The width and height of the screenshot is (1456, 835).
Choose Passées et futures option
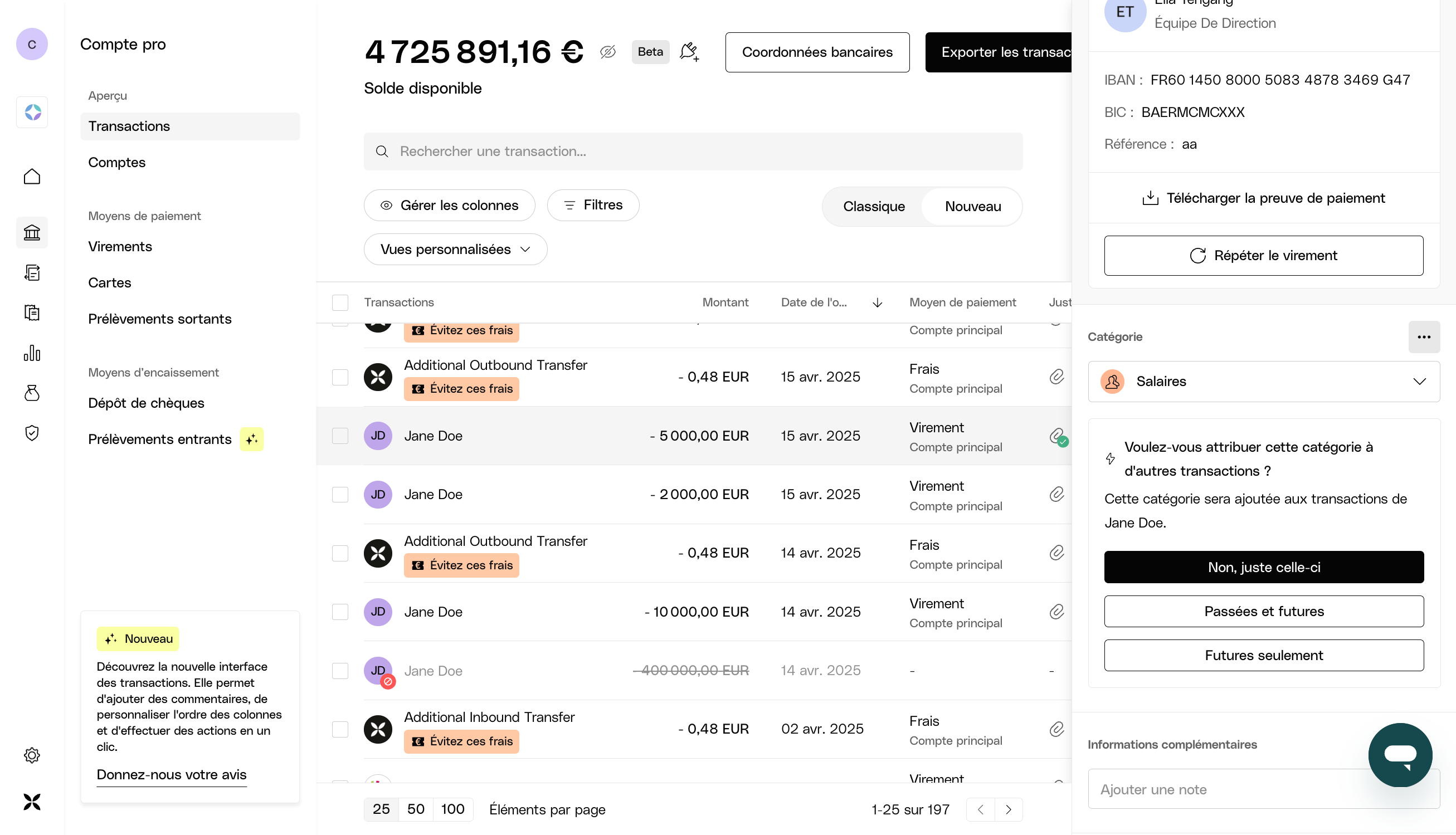1263,611
